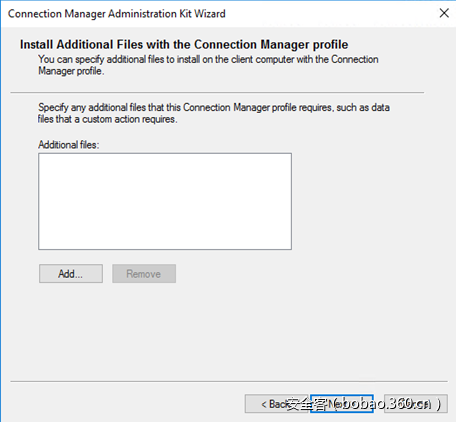The width and height of the screenshot is (456, 422).
Task: Click the separator line above the navigation buttons
Action: pyautogui.click(x=229, y=381)
